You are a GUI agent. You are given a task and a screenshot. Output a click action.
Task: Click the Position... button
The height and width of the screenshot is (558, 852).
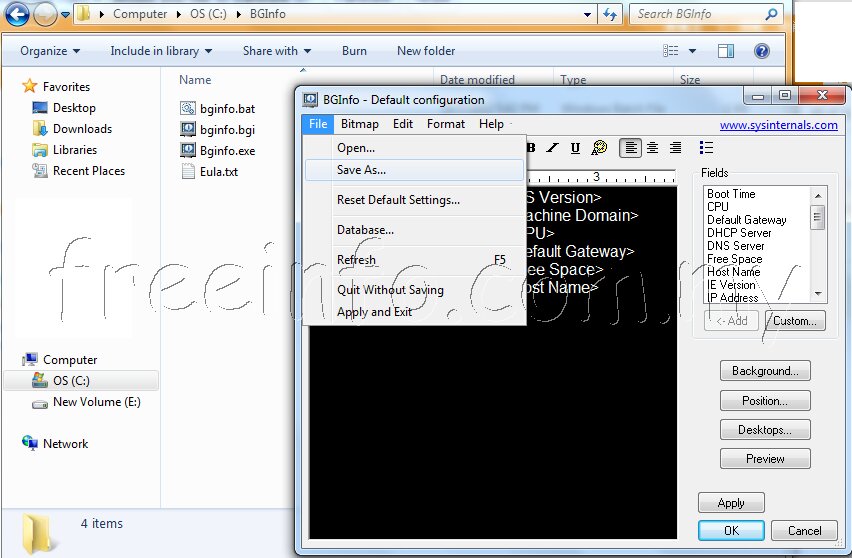coord(765,401)
